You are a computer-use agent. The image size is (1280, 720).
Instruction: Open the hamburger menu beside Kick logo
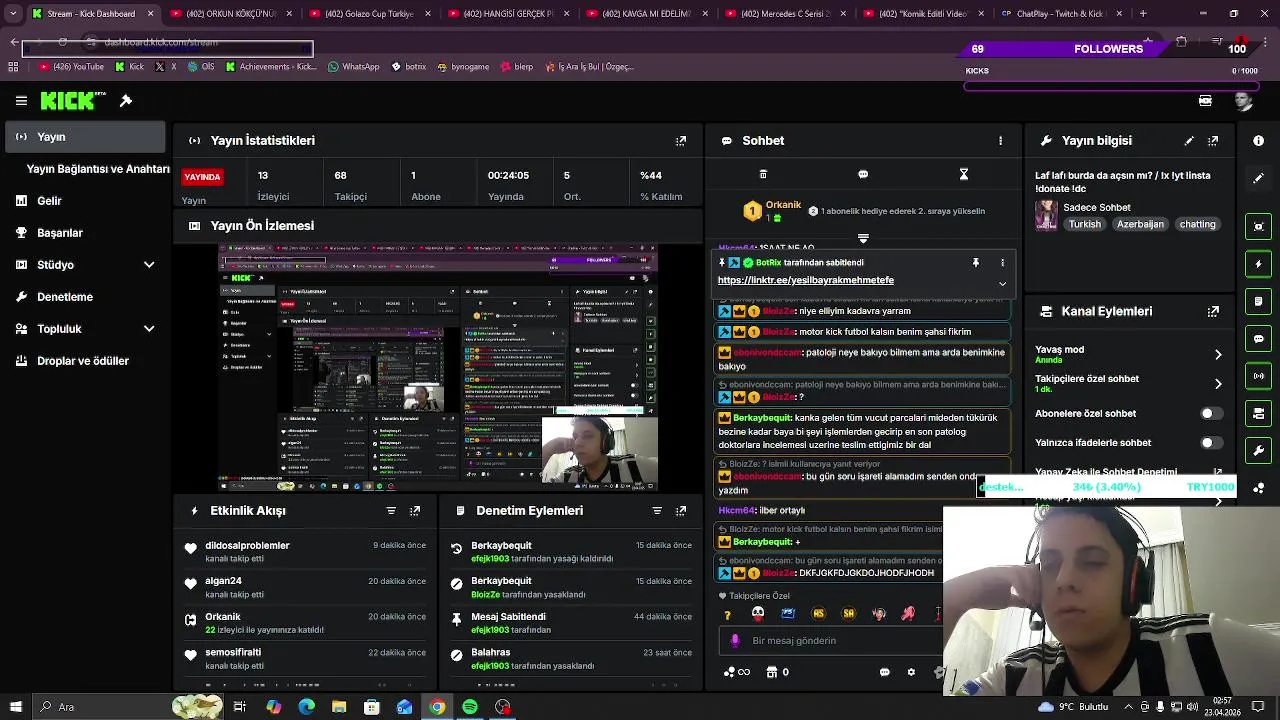(21, 101)
